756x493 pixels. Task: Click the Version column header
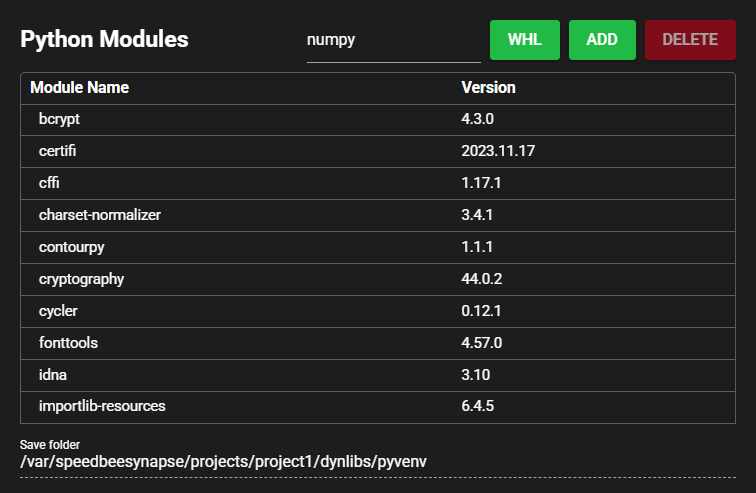[x=488, y=88]
